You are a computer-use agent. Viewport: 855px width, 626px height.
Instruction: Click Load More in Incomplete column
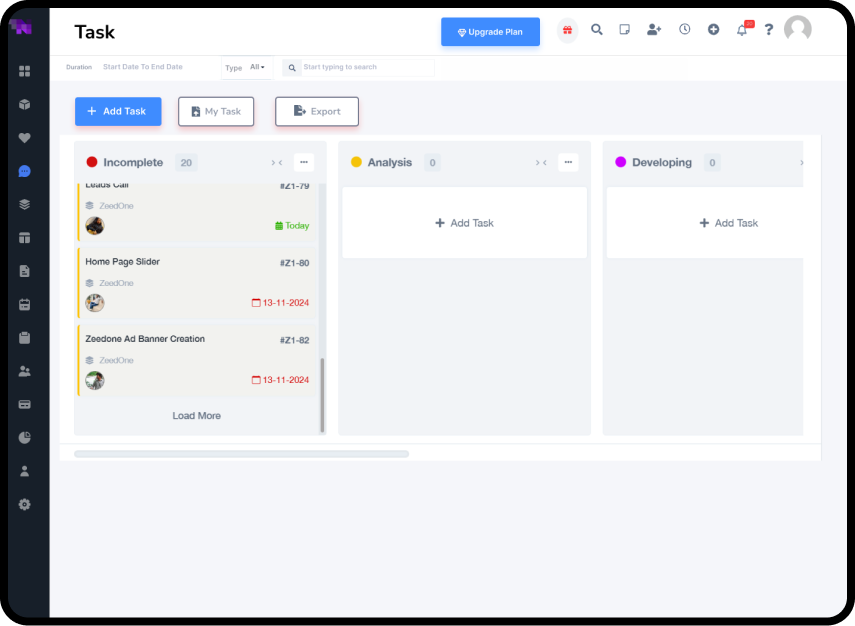click(x=196, y=416)
